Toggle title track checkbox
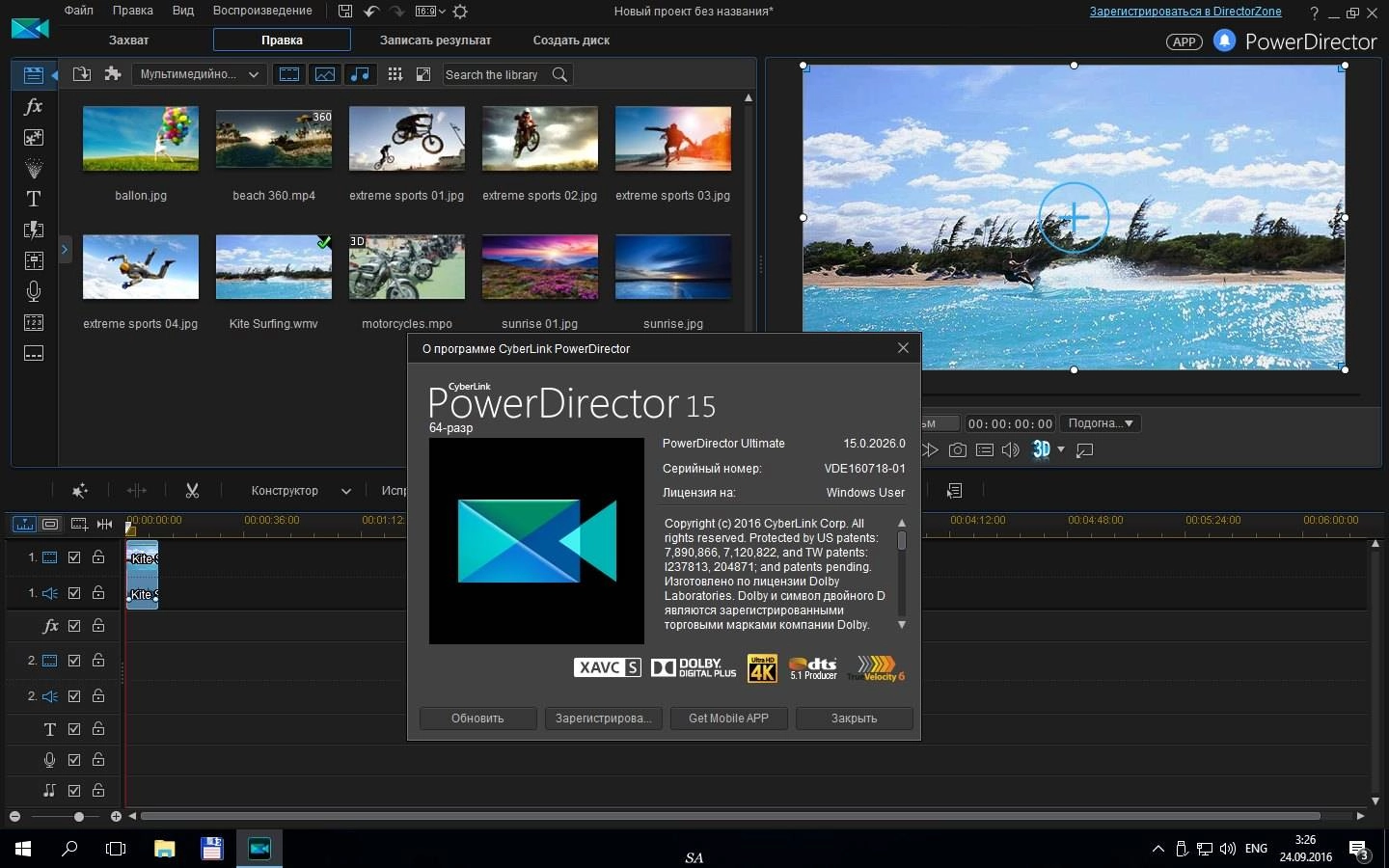 (74, 729)
